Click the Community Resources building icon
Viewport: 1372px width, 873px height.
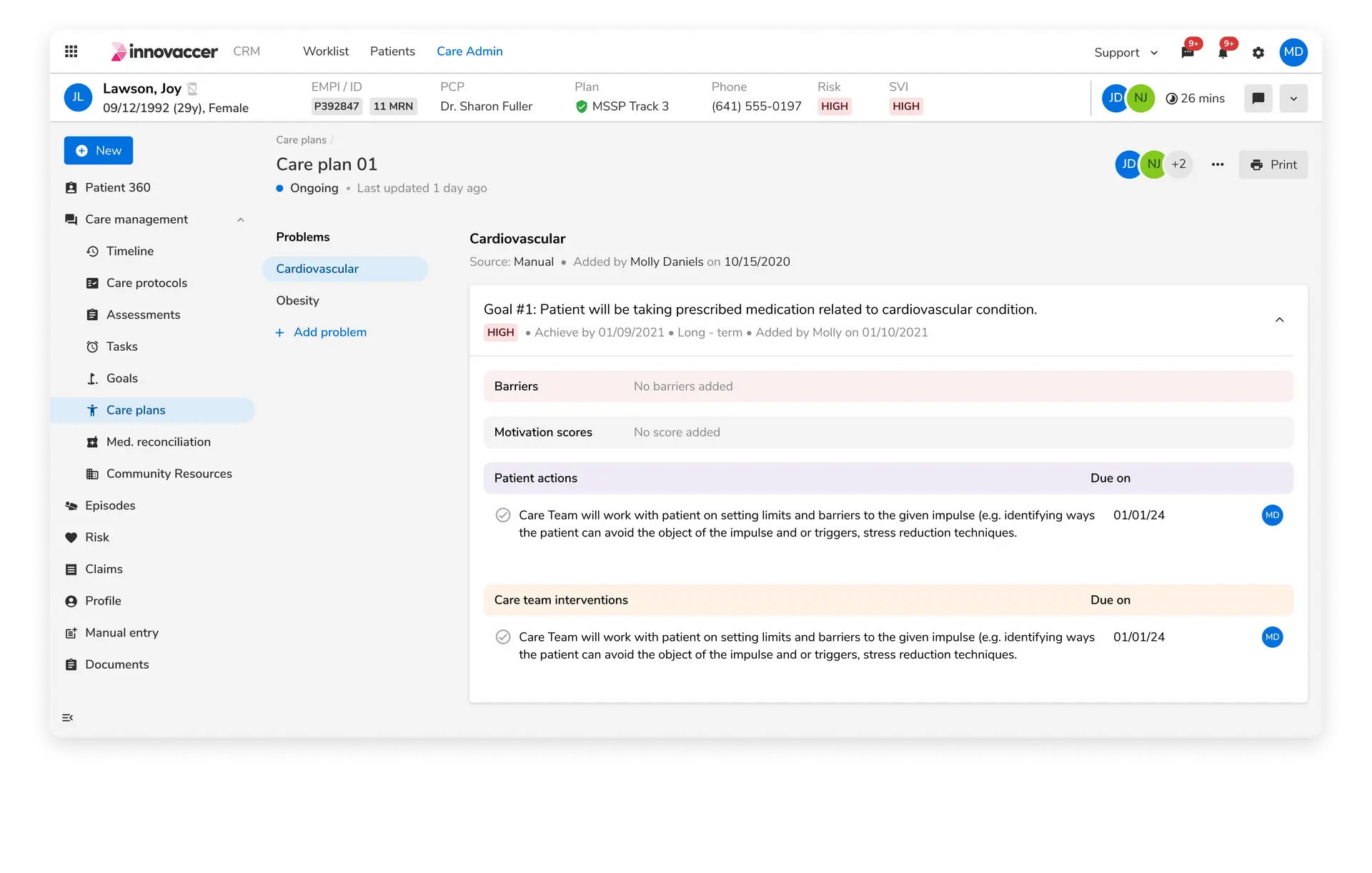click(92, 474)
